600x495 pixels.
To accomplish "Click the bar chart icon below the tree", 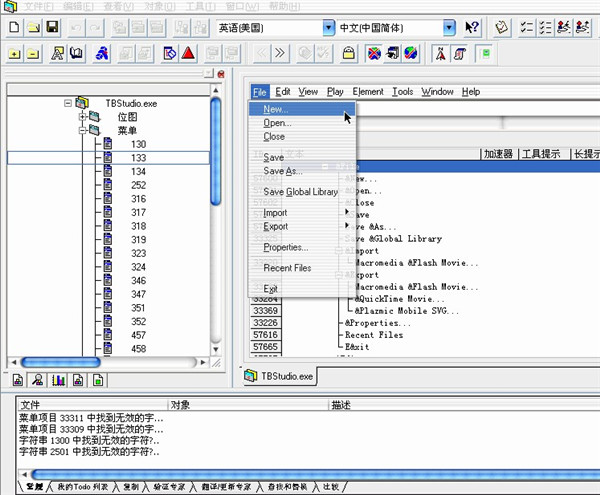I will coord(57,379).
